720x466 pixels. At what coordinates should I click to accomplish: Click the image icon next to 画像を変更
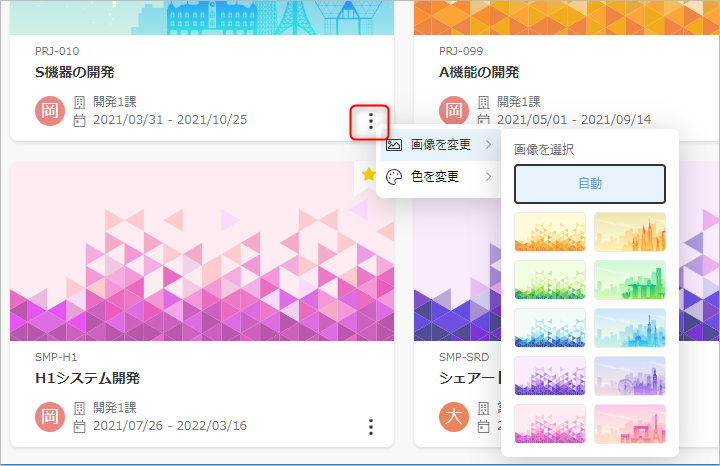(394, 145)
